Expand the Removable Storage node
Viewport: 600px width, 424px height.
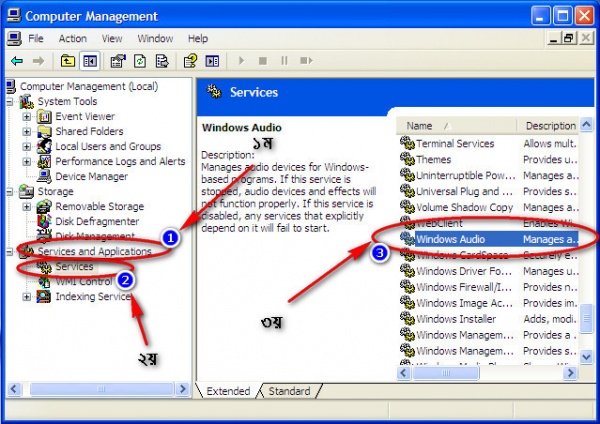click(x=26, y=207)
